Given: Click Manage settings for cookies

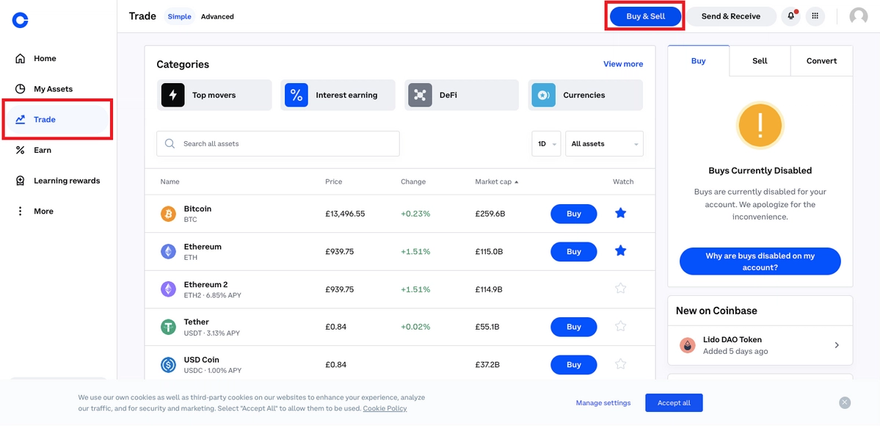Looking at the screenshot, I should 603,403.
